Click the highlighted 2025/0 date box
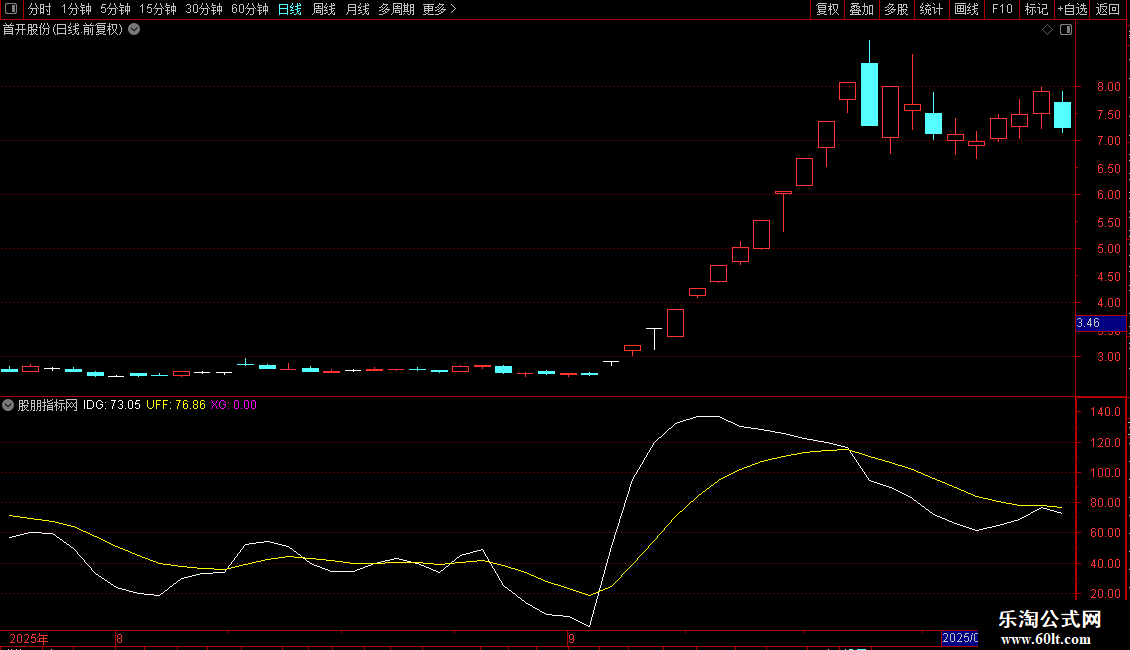This screenshot has width=1130, height=650. tap(960, 638)
